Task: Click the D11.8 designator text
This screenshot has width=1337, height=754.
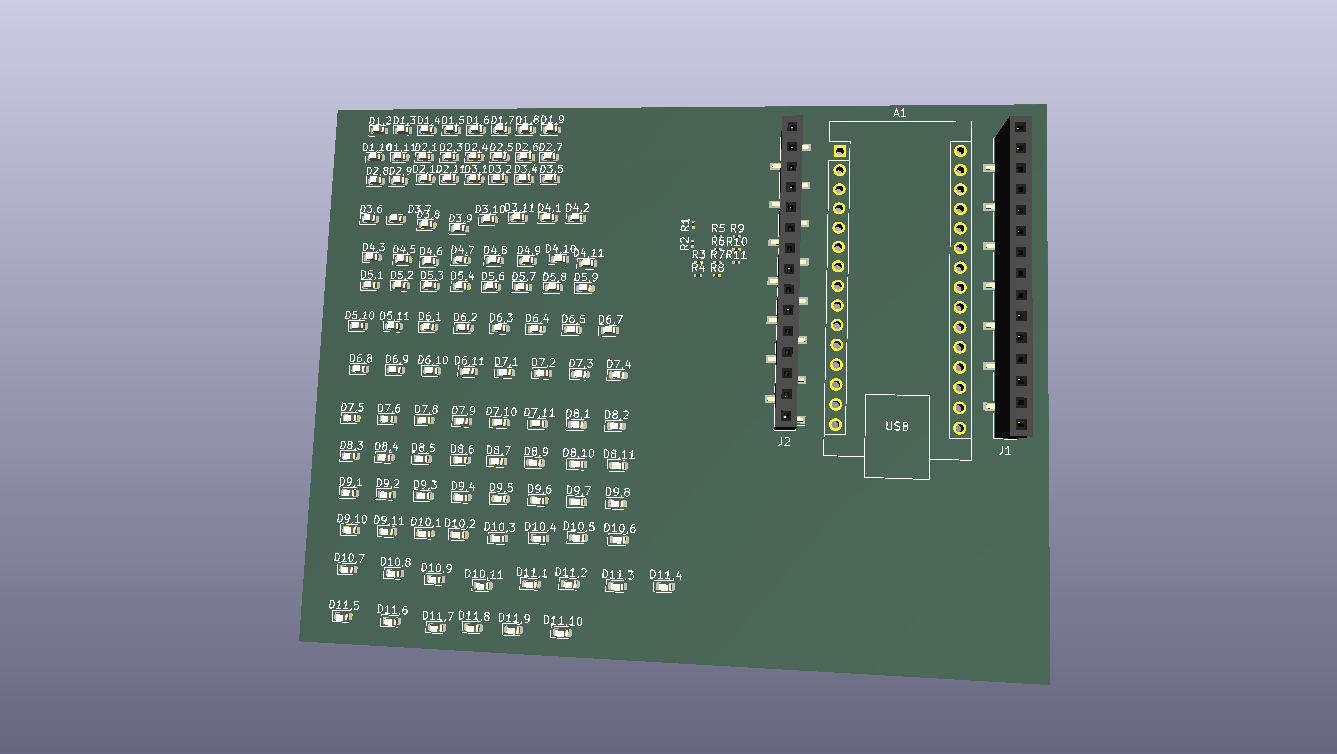Action: click(x=474, y=617)
